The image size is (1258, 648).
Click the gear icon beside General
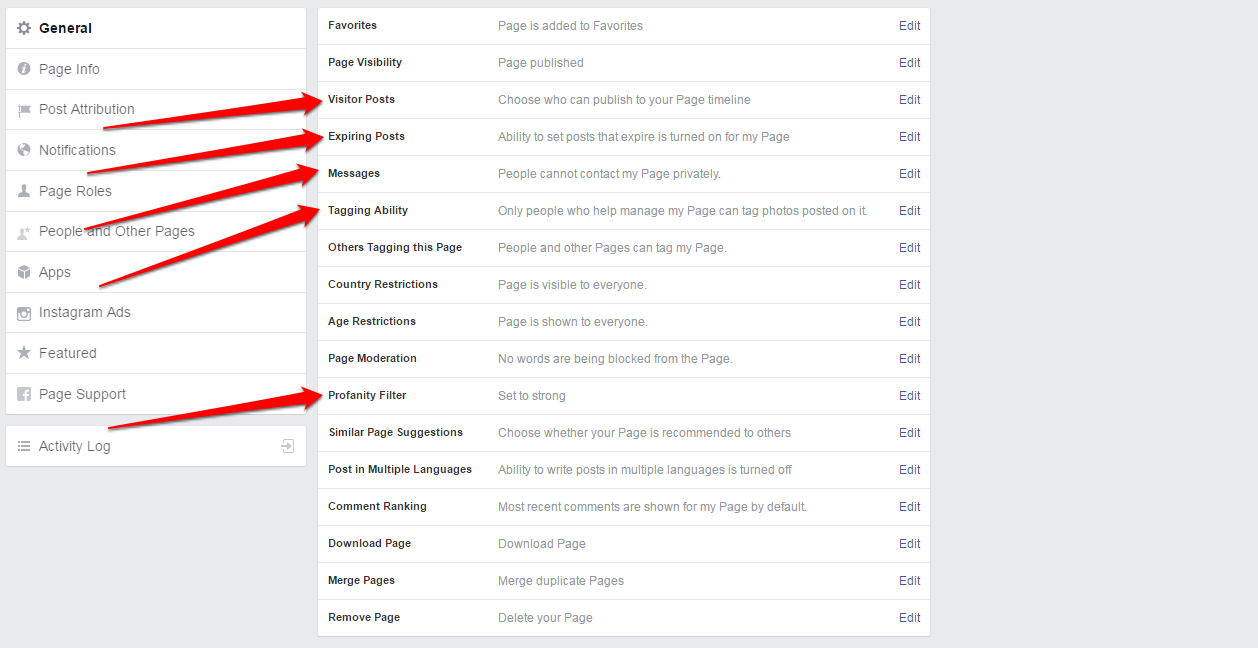[24, 28]
